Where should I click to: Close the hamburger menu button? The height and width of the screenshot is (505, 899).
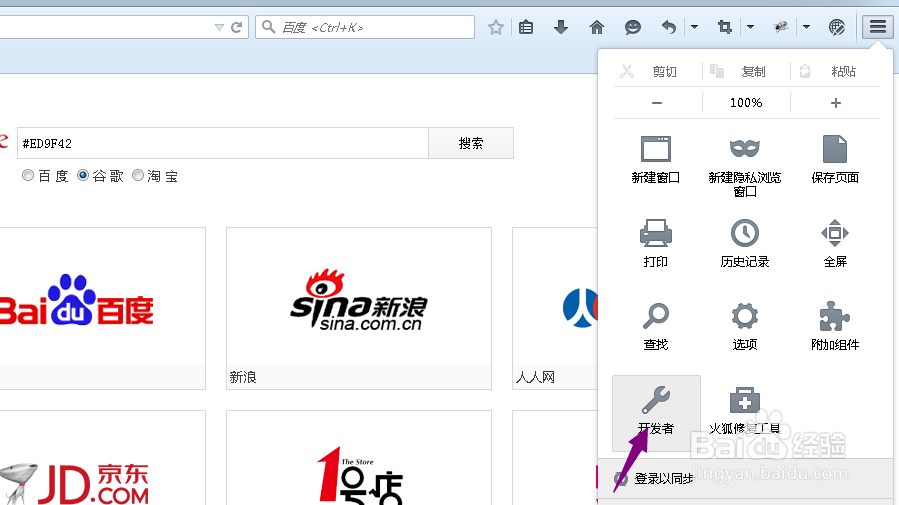coord(878,26)
